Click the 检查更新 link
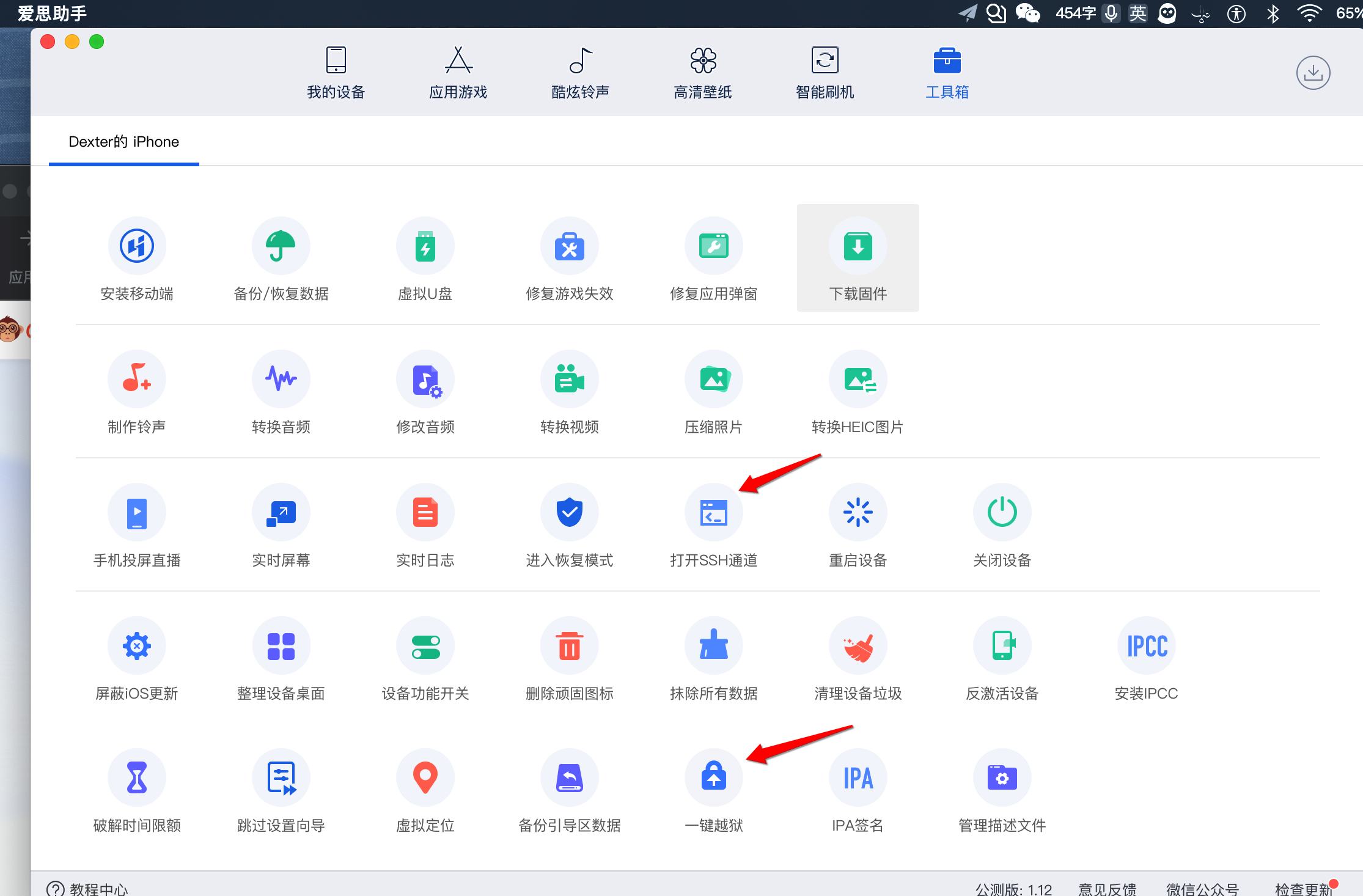 click(1303, 889)
